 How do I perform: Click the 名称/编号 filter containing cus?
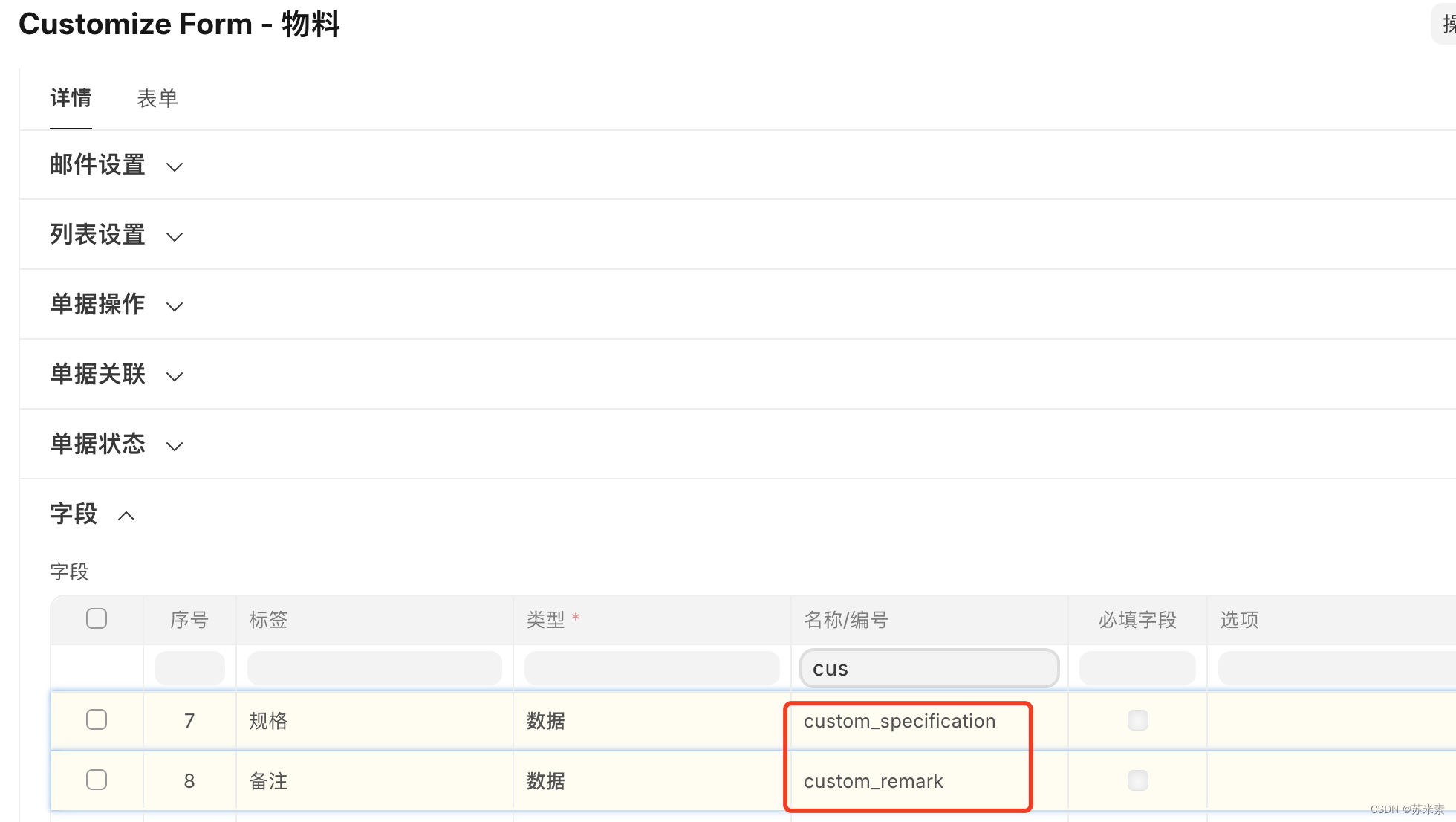928,667
